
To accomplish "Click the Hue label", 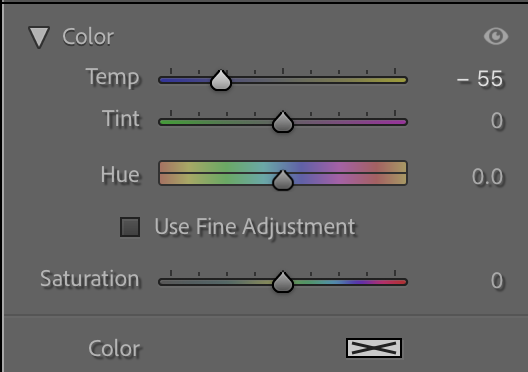I will click(120, 175).
